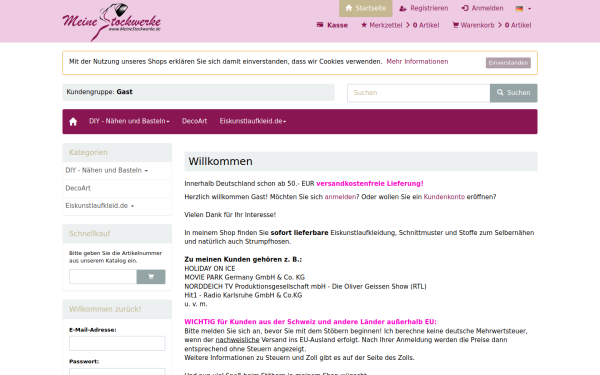Click the home icon in navigation bar

[73, 122]
